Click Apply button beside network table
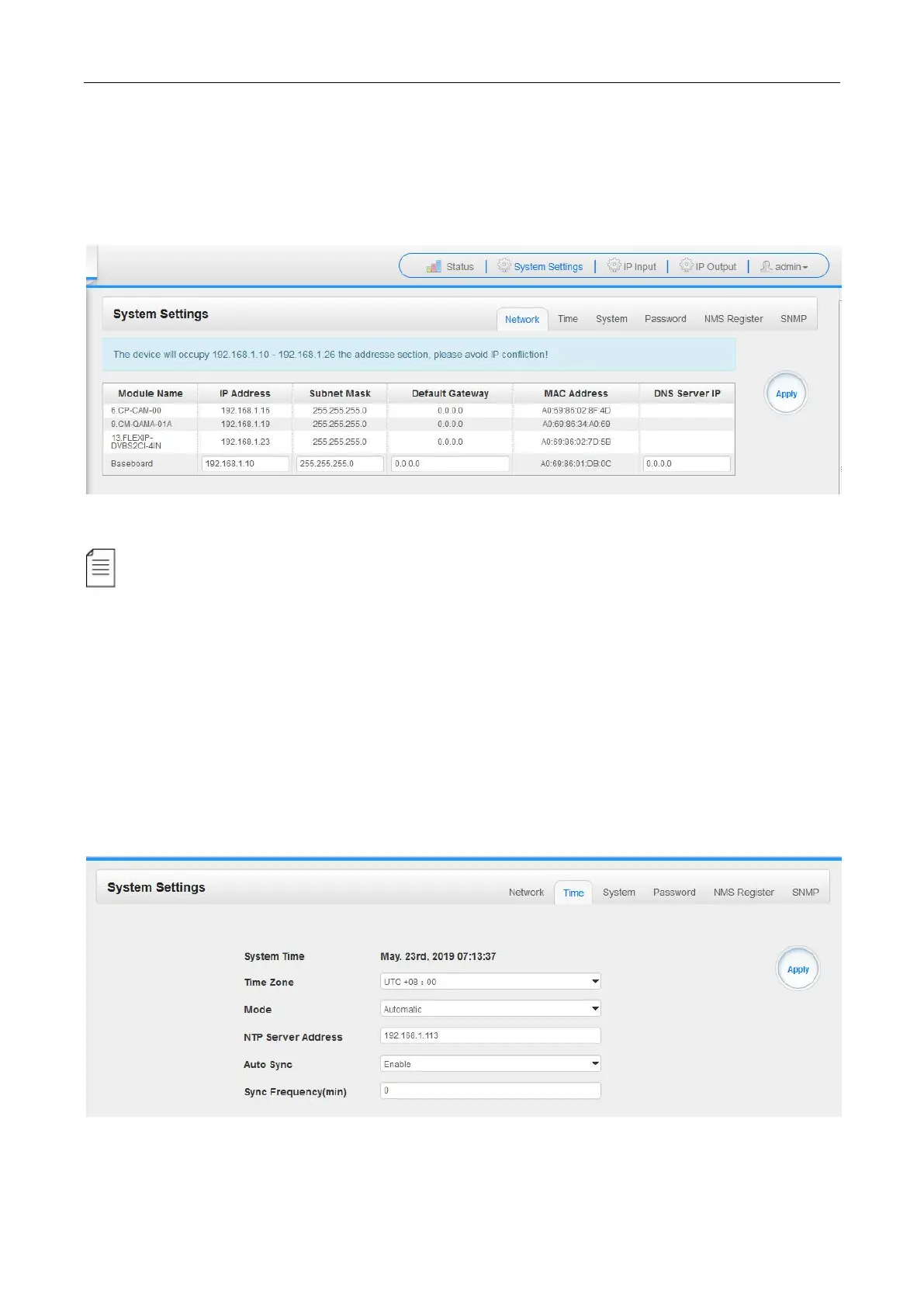Image resolution: width=924 pixels, height=1307 pixels. click(x=787, y=393)
